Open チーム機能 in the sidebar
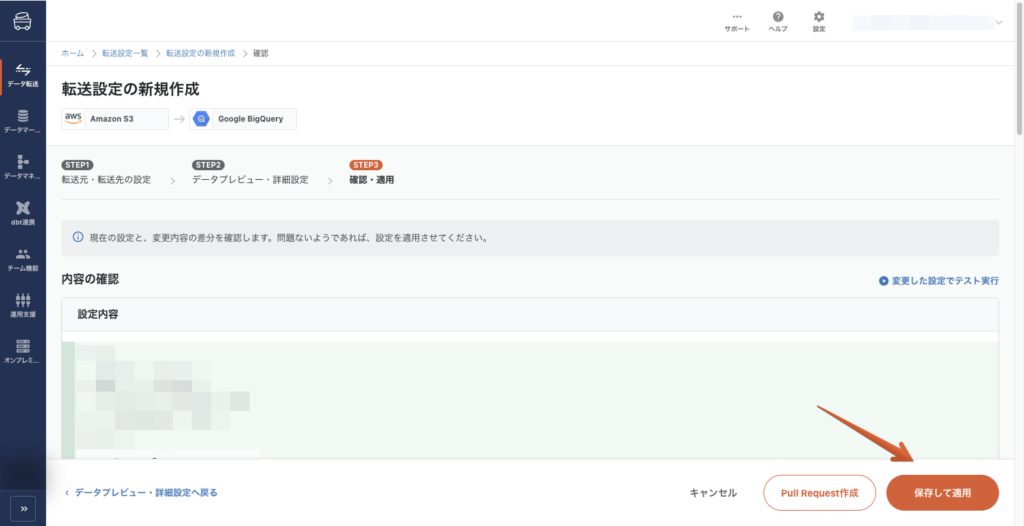Viewport: 1024px width, 526px height. [x=22, y=259]
